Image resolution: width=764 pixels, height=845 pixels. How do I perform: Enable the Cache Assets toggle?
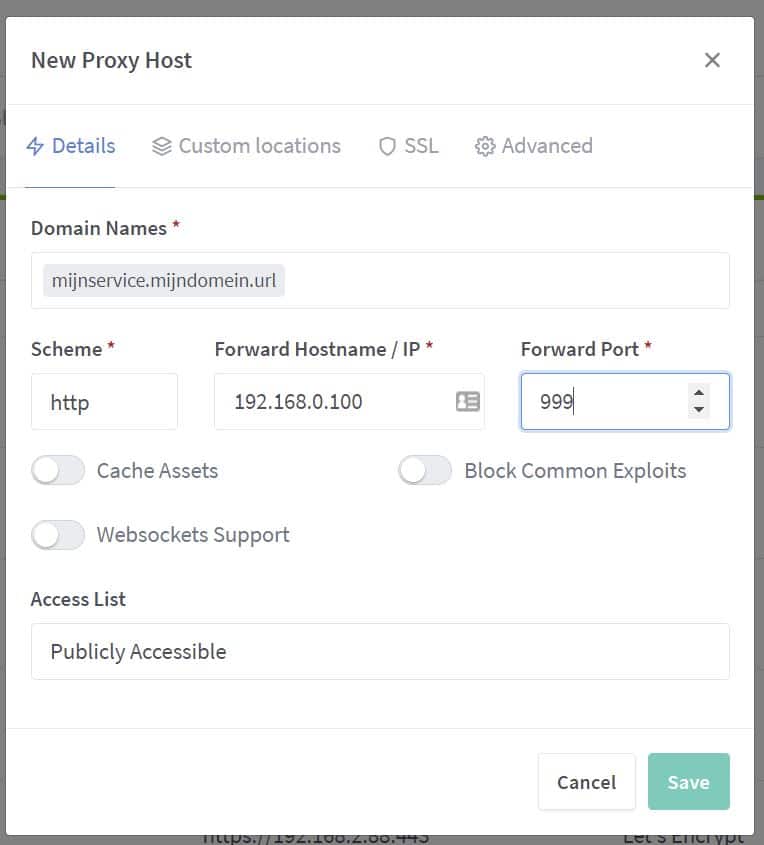click(x=58, y=470)
